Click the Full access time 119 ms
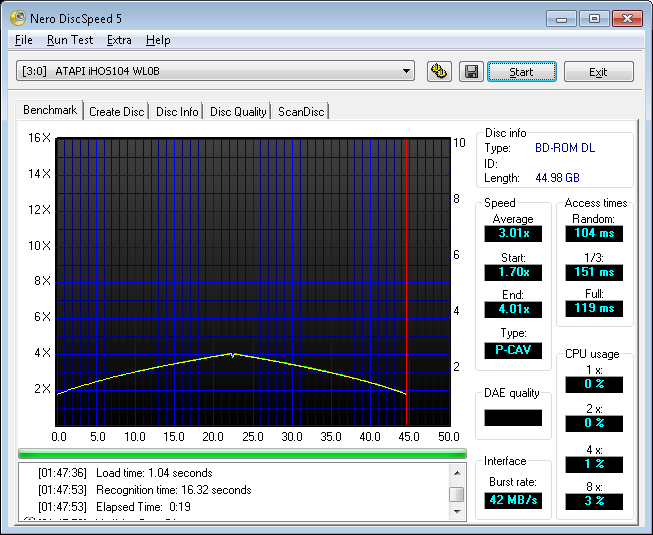 click(594, 309)
